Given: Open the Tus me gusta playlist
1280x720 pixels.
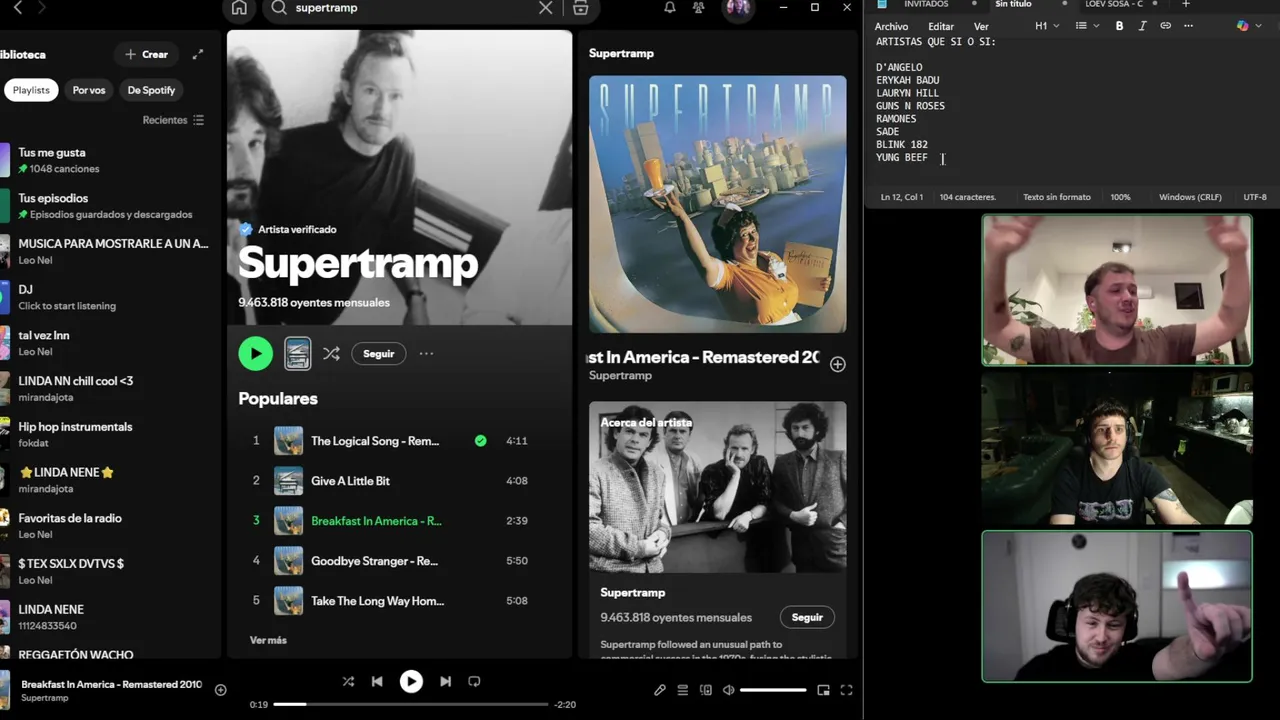Looking at the screenshot, I should coord(110,160).
